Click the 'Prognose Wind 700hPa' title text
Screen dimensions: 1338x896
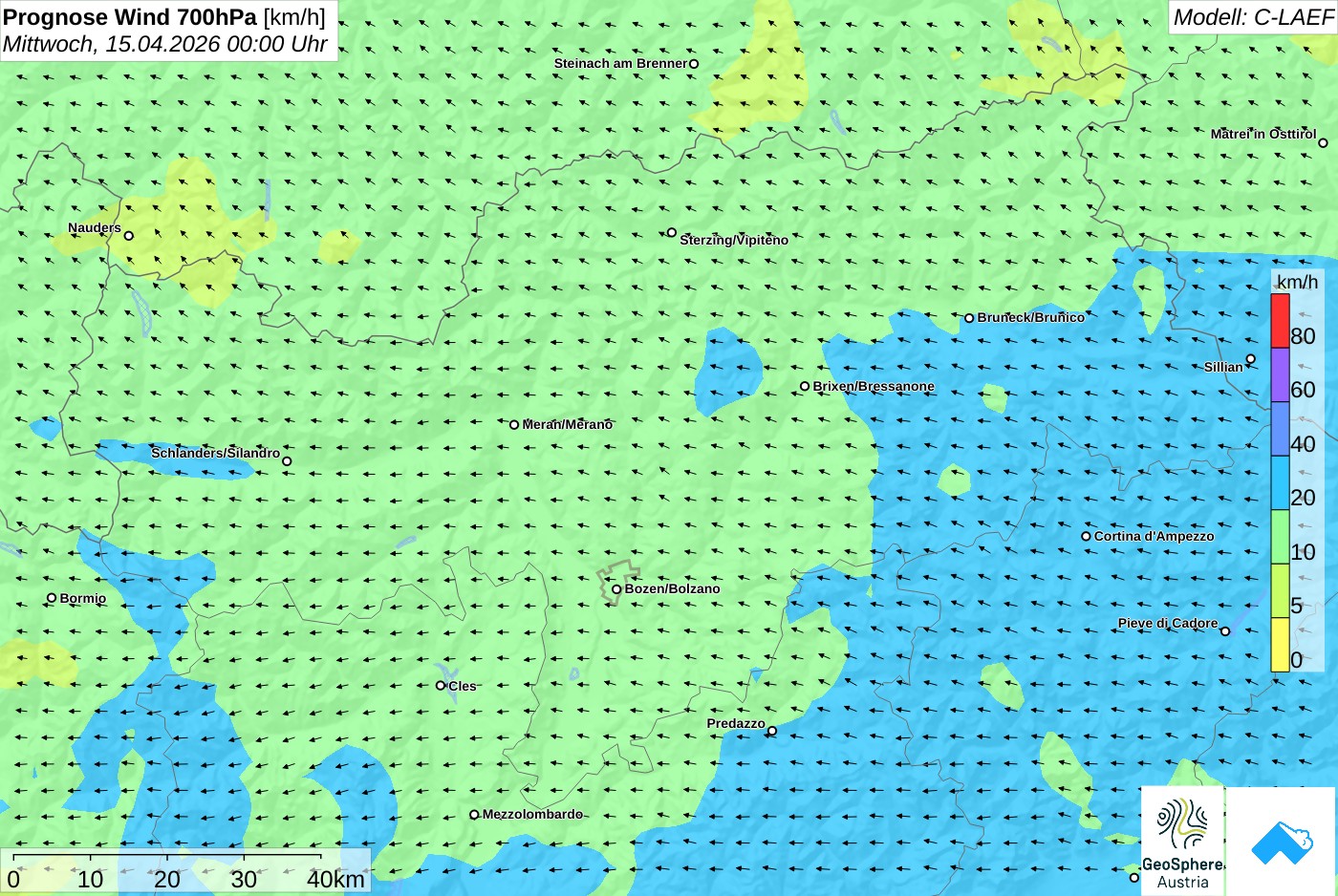(x=131, y=17)
